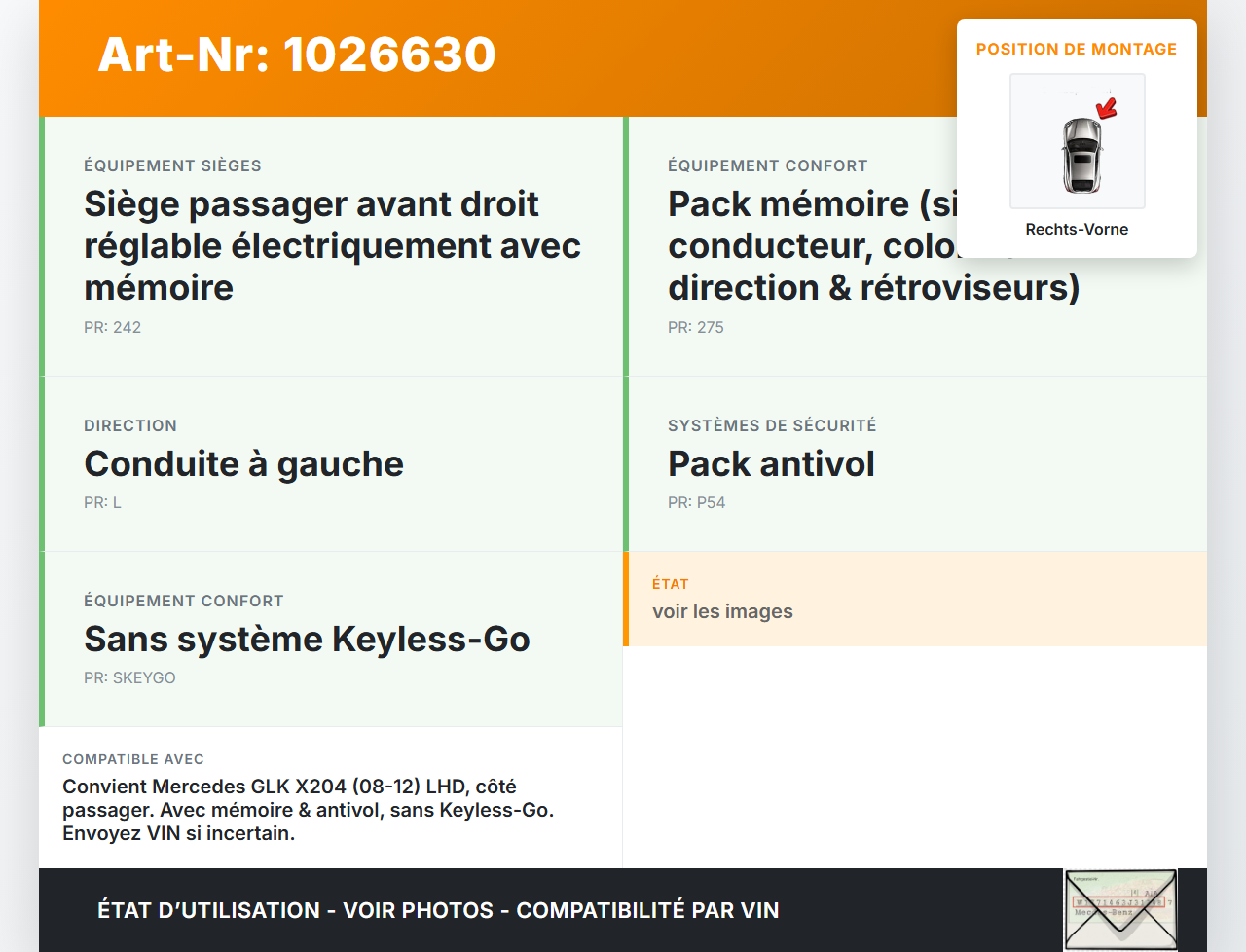1246x952 pixels.
Task: Click the Pack antivol title
Action: [771, 464]
